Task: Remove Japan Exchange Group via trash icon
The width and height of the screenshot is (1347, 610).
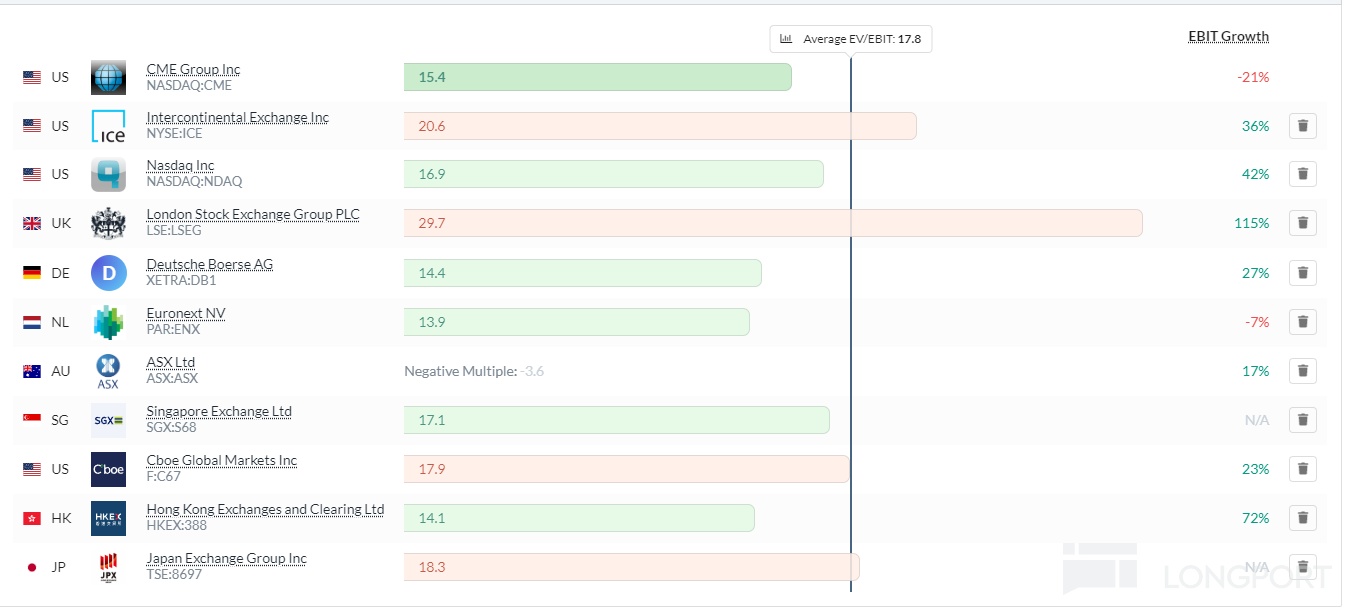Action: 1302,567
